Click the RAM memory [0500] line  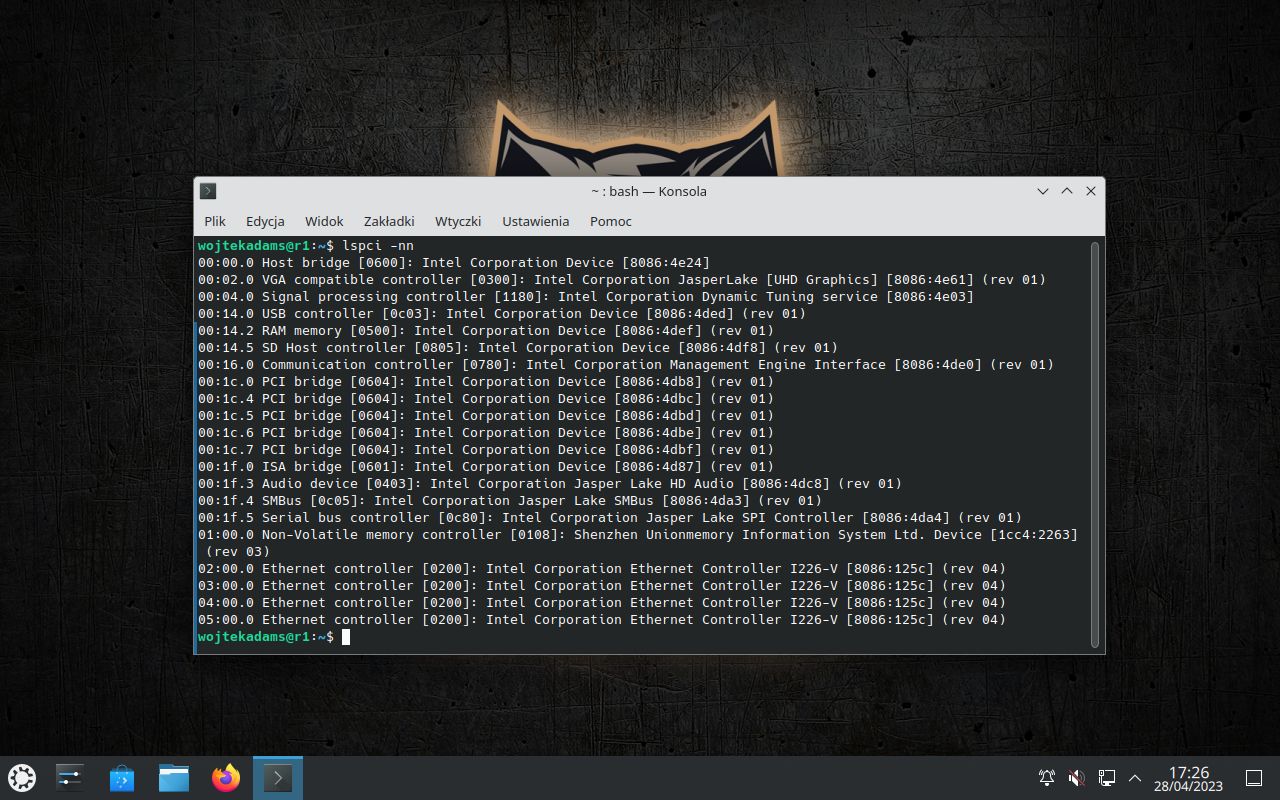[486, 330]
